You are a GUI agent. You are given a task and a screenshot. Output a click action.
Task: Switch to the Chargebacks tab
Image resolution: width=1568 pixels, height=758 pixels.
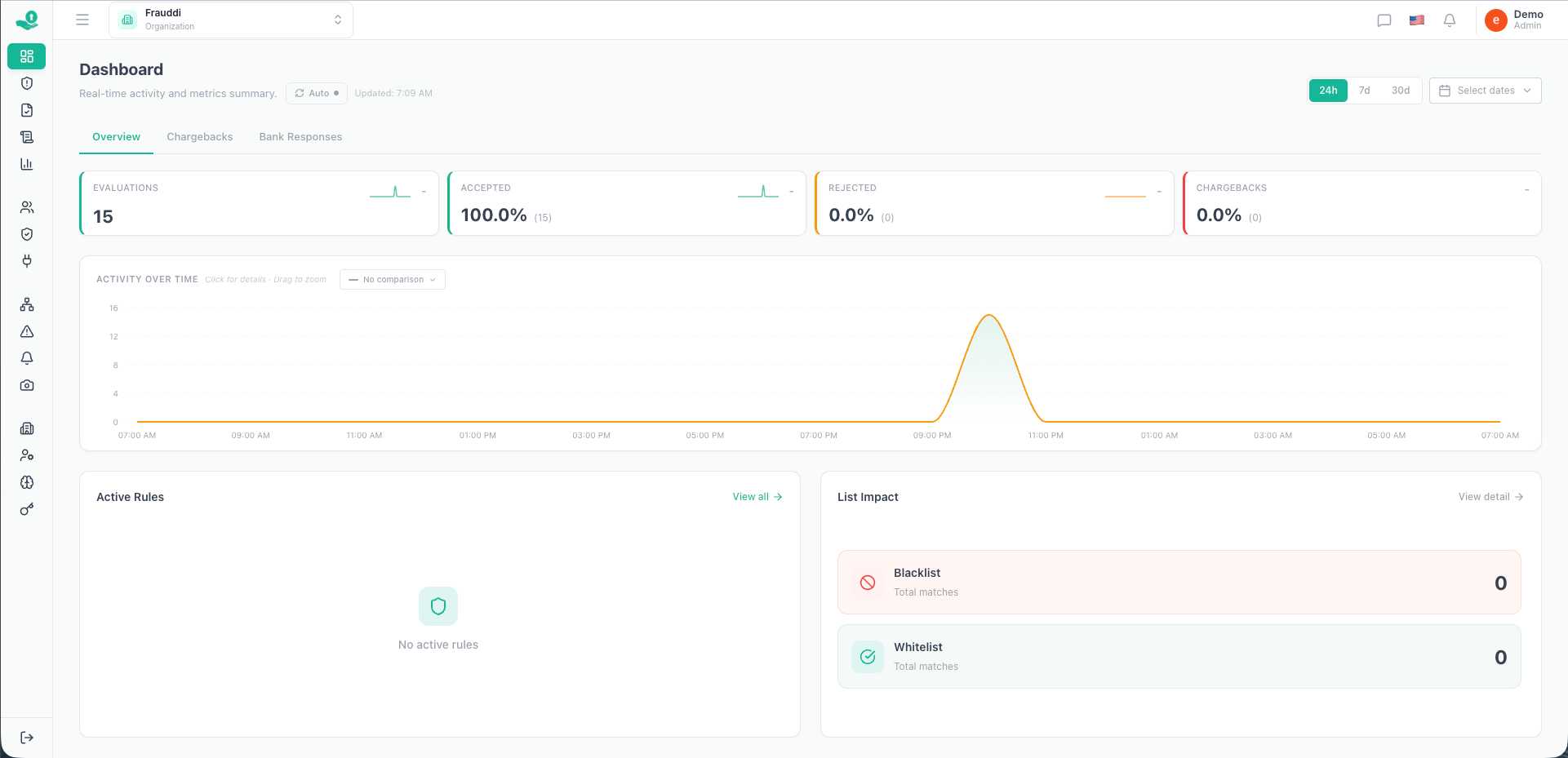point(199,136)
